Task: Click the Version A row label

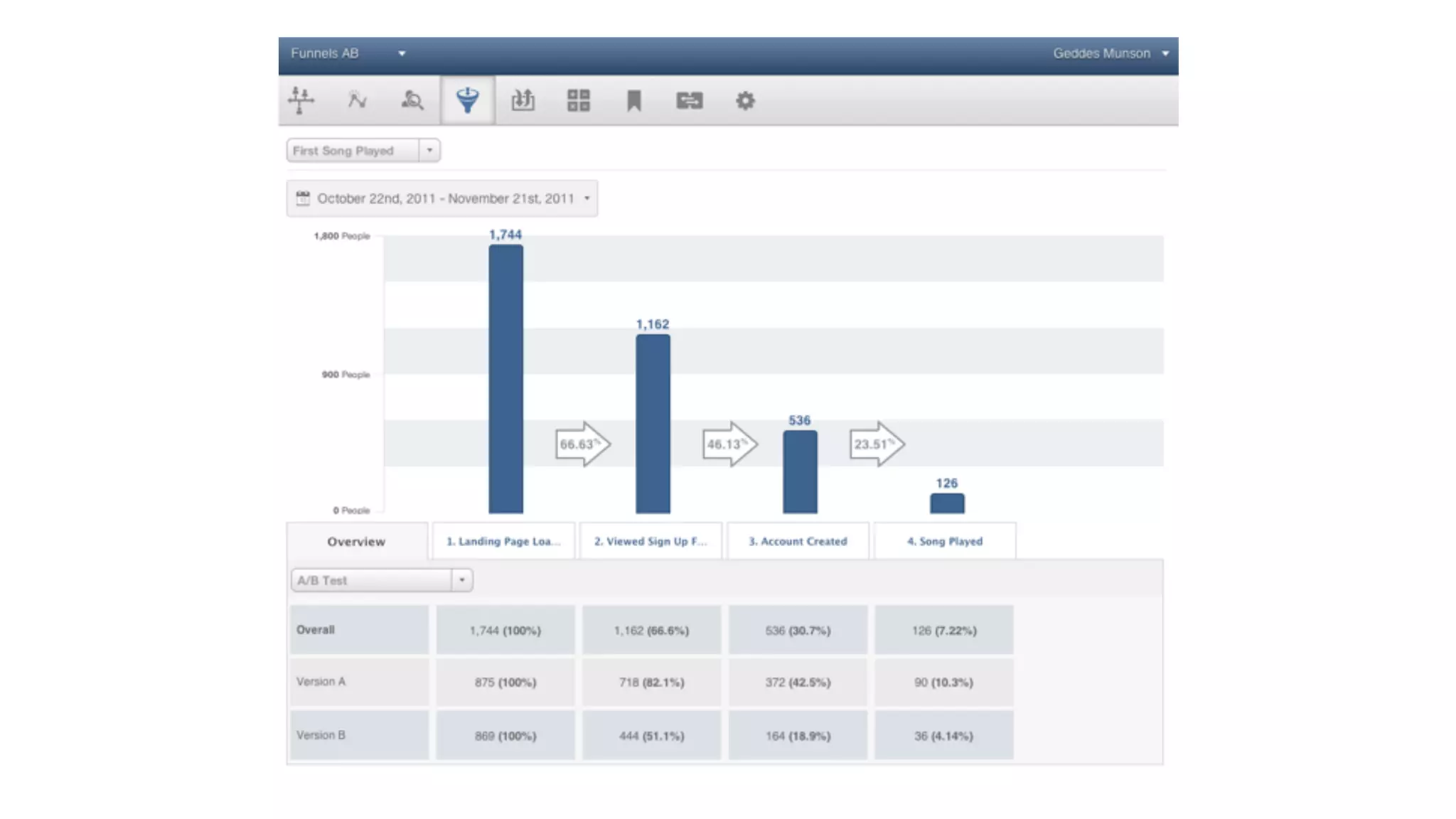Action: point(321,682)
